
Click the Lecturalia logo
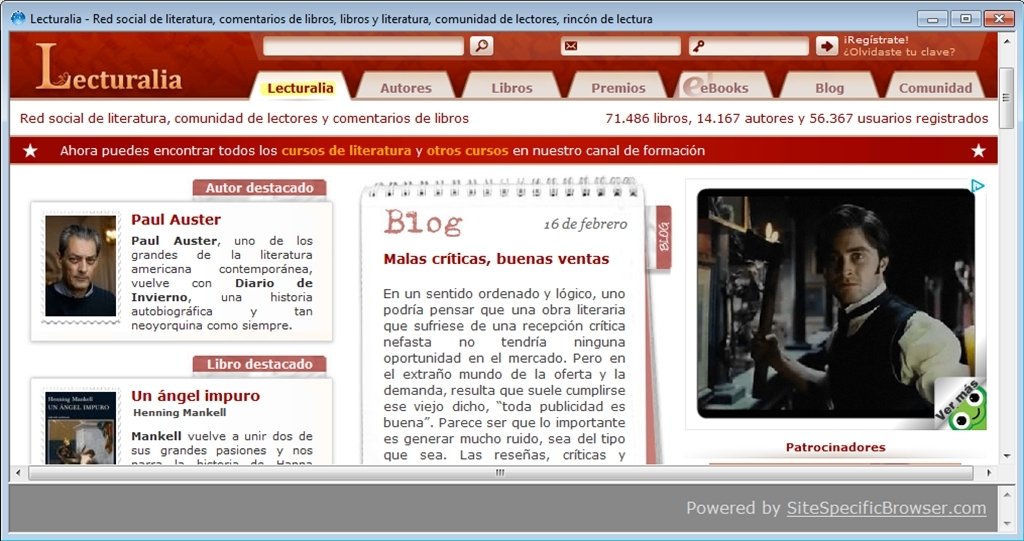pos(109,67)
